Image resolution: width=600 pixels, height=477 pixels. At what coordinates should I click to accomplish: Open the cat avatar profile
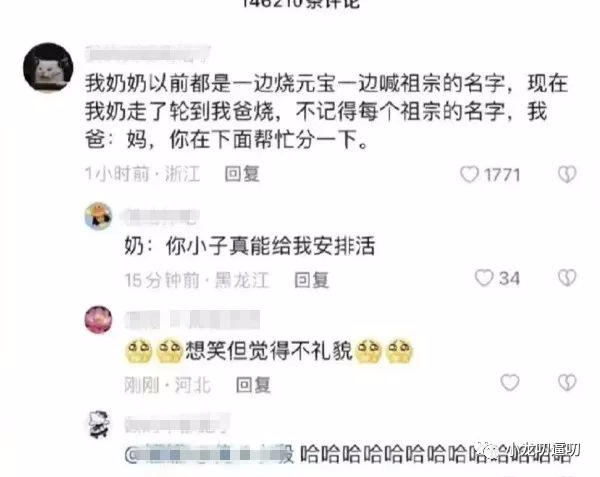[x=48, y=67]
